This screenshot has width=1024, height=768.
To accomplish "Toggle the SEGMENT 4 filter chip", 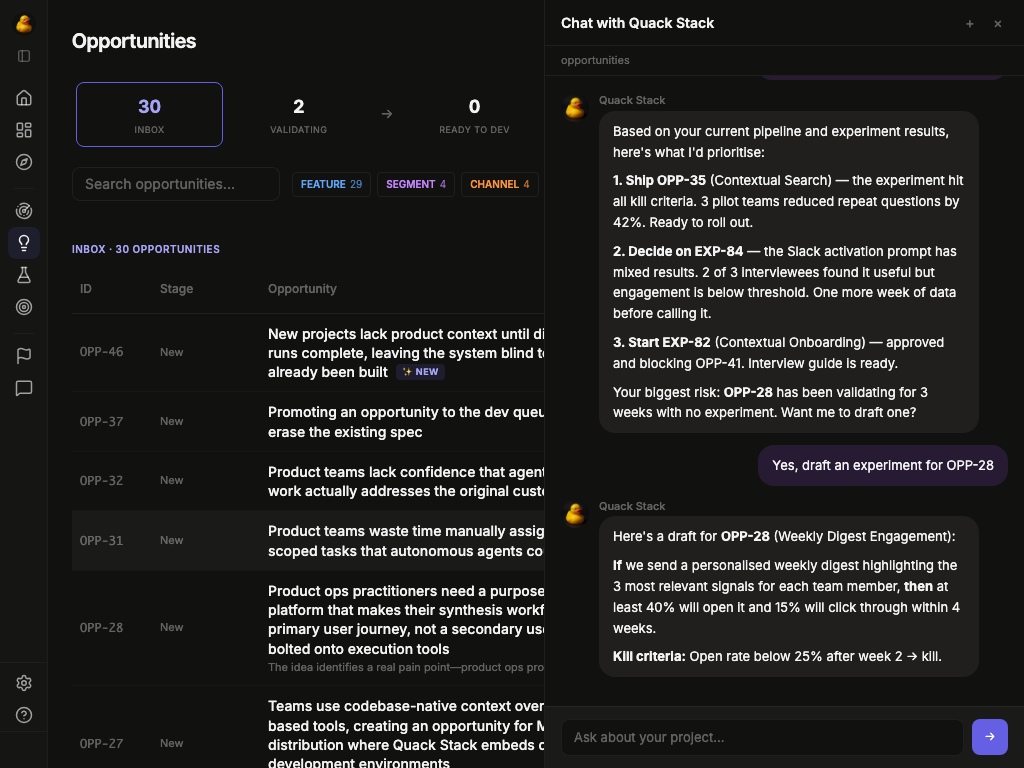I will [x=416, y=184].
